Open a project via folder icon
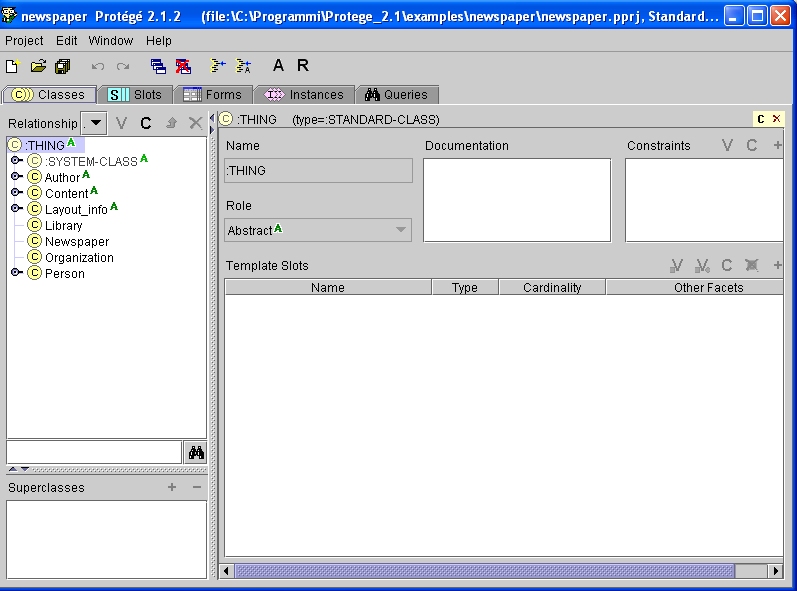Viewport: 797px width, 591px height. [38, 66]
